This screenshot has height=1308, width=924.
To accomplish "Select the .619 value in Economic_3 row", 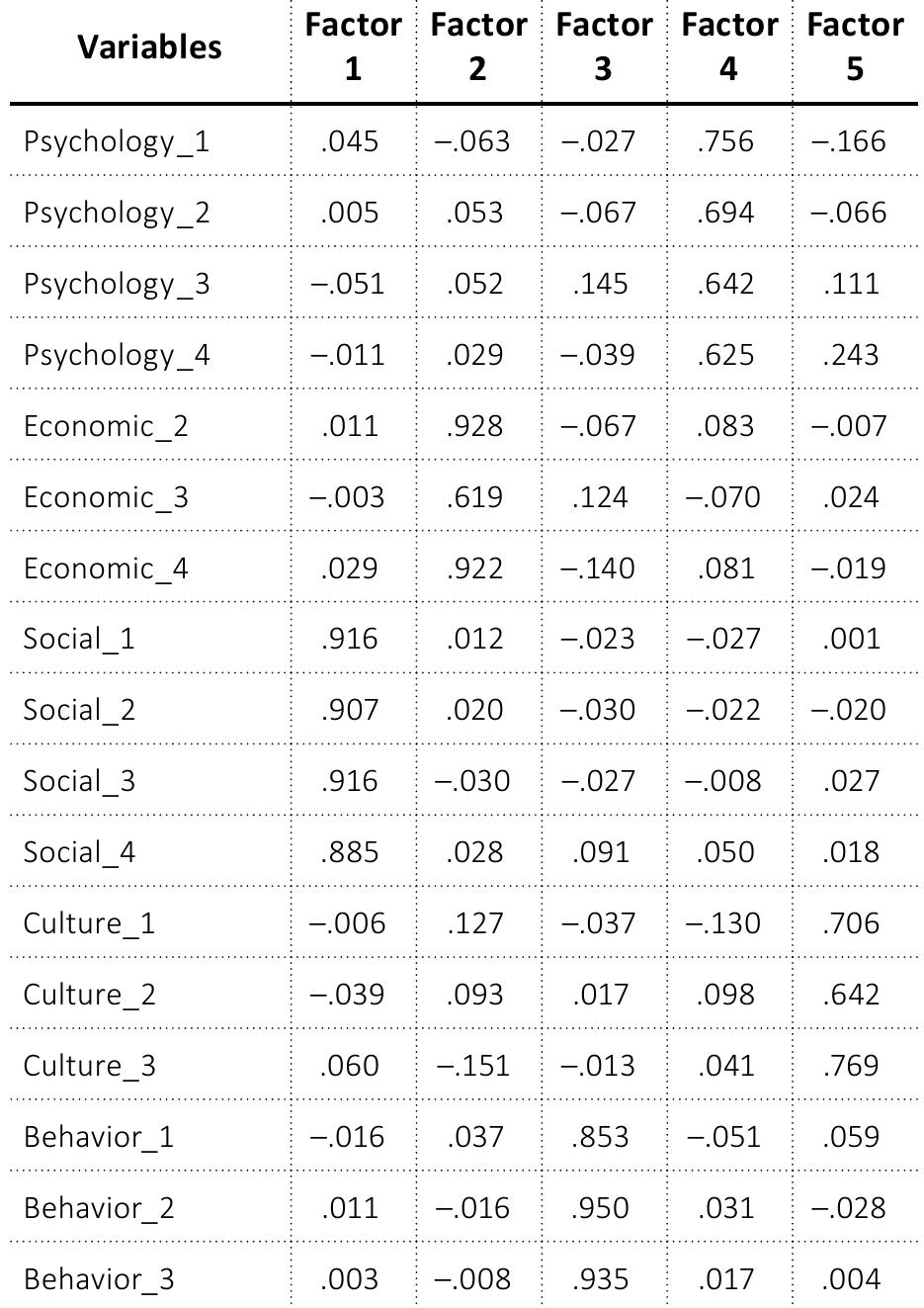I will [474, 497].
